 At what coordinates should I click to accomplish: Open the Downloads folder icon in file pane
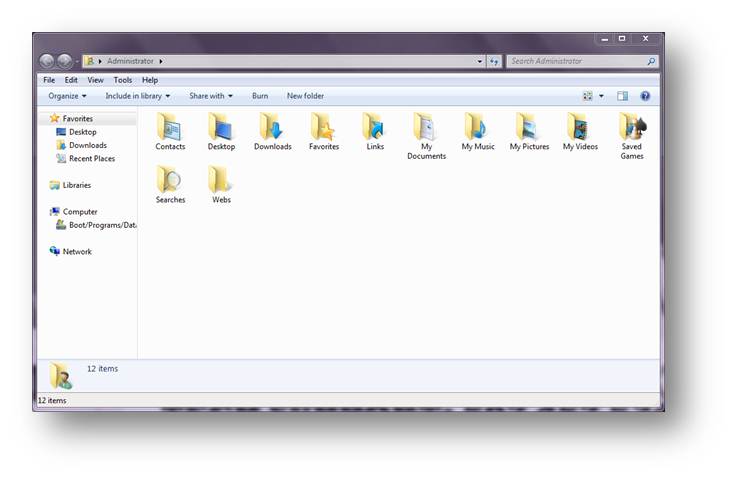point(272,132)
